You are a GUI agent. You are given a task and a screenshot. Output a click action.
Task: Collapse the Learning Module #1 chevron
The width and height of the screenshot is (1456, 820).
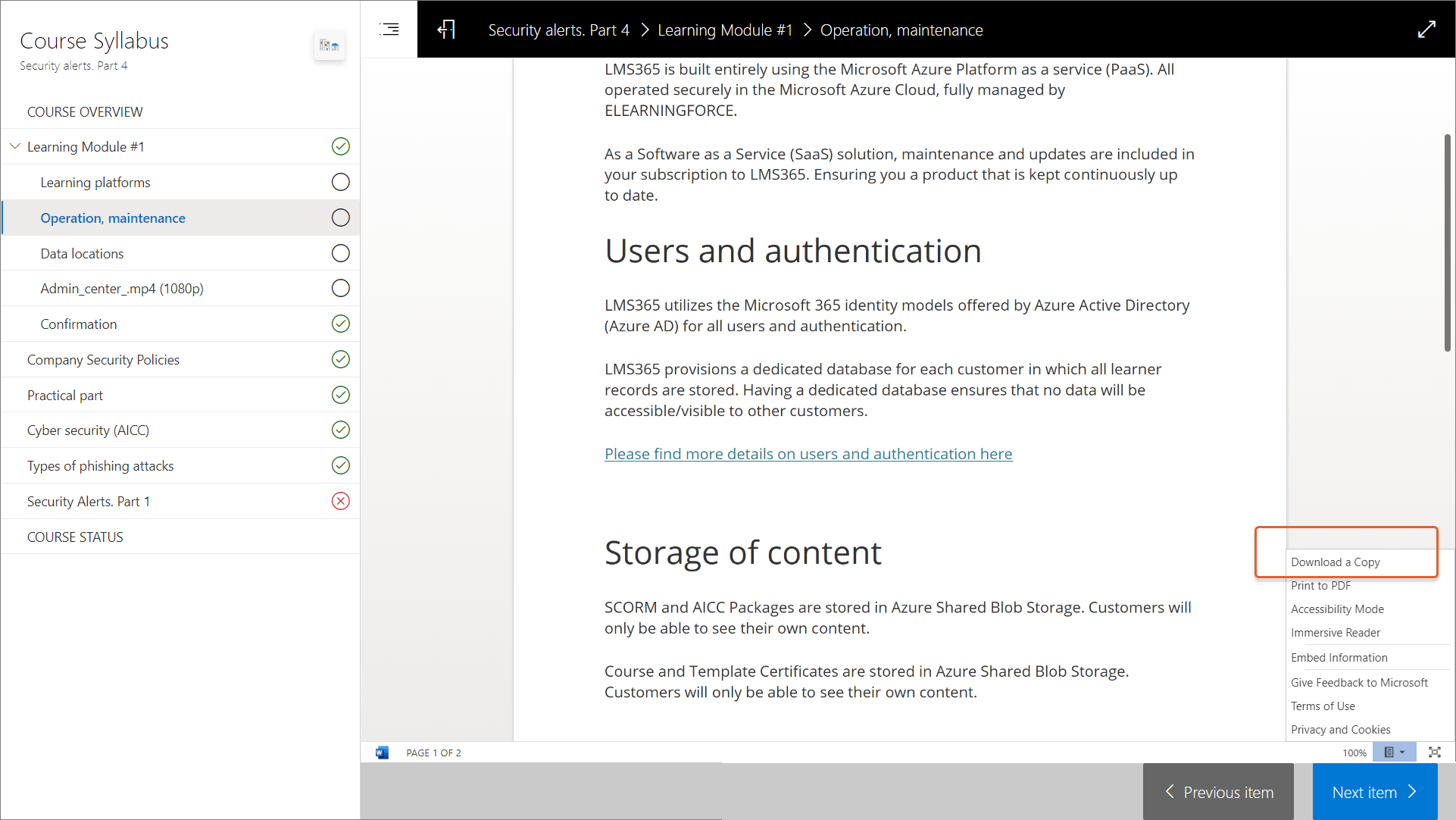[15, 146]
